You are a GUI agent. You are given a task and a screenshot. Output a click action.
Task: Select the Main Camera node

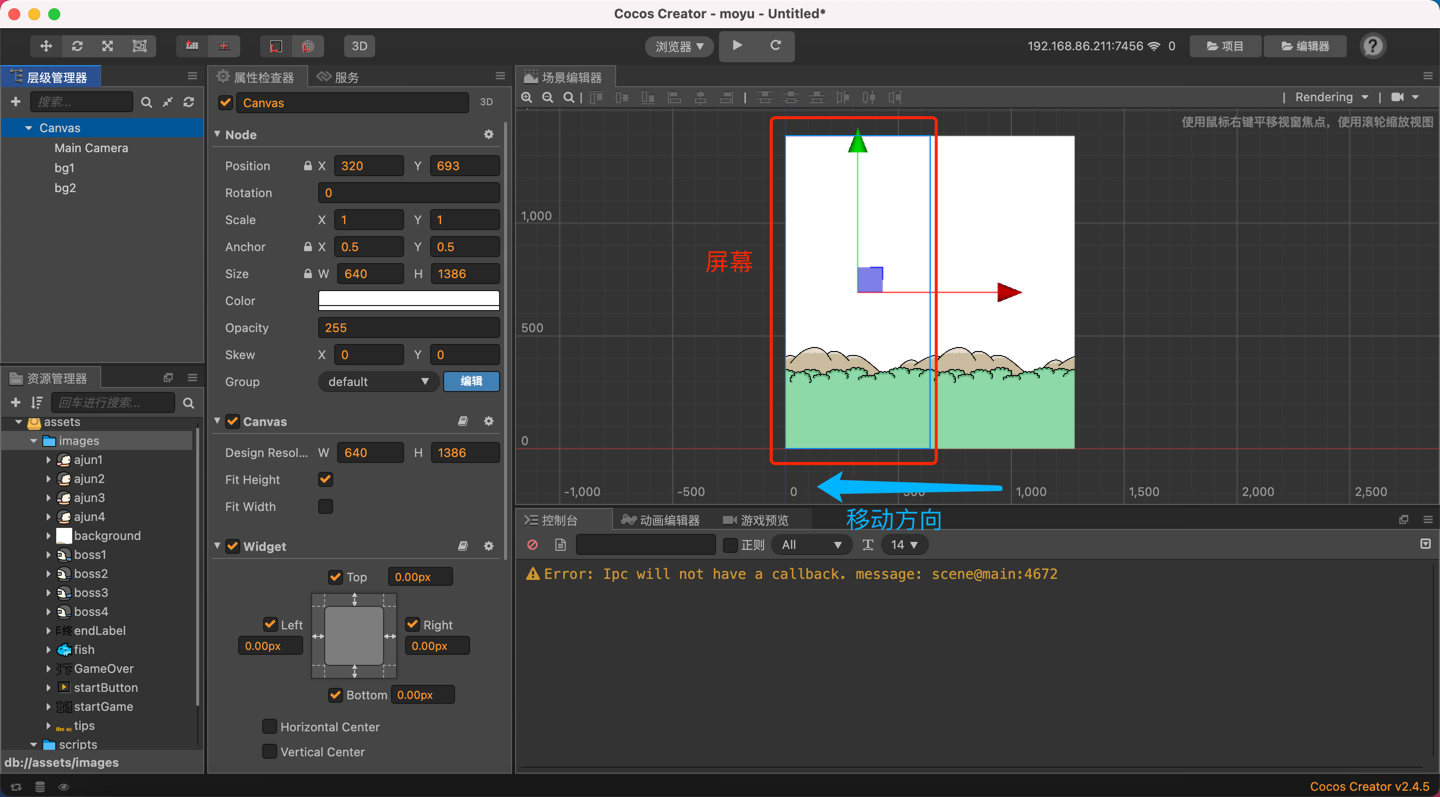coord(91,148)
